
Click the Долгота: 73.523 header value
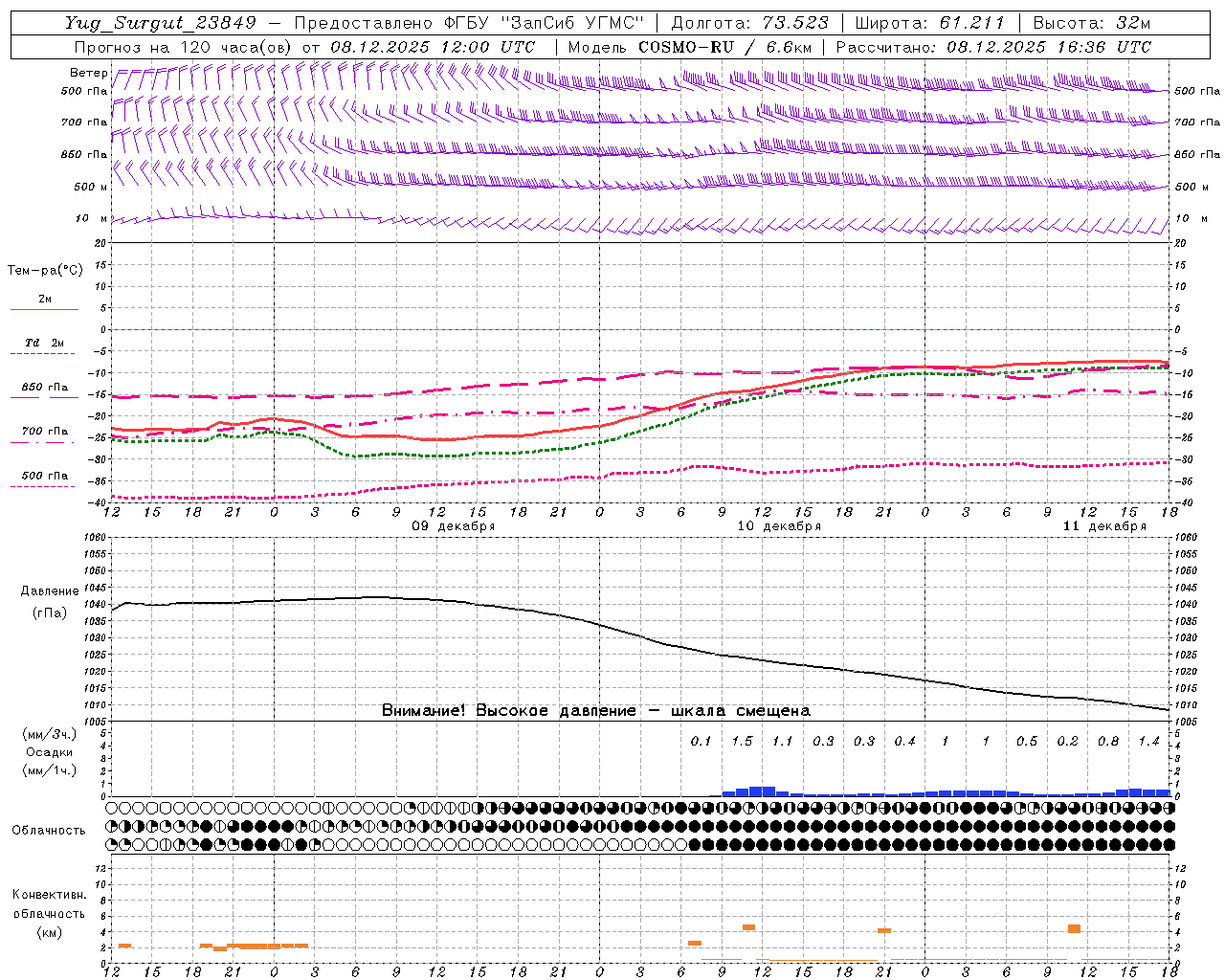tap(750, 23)
